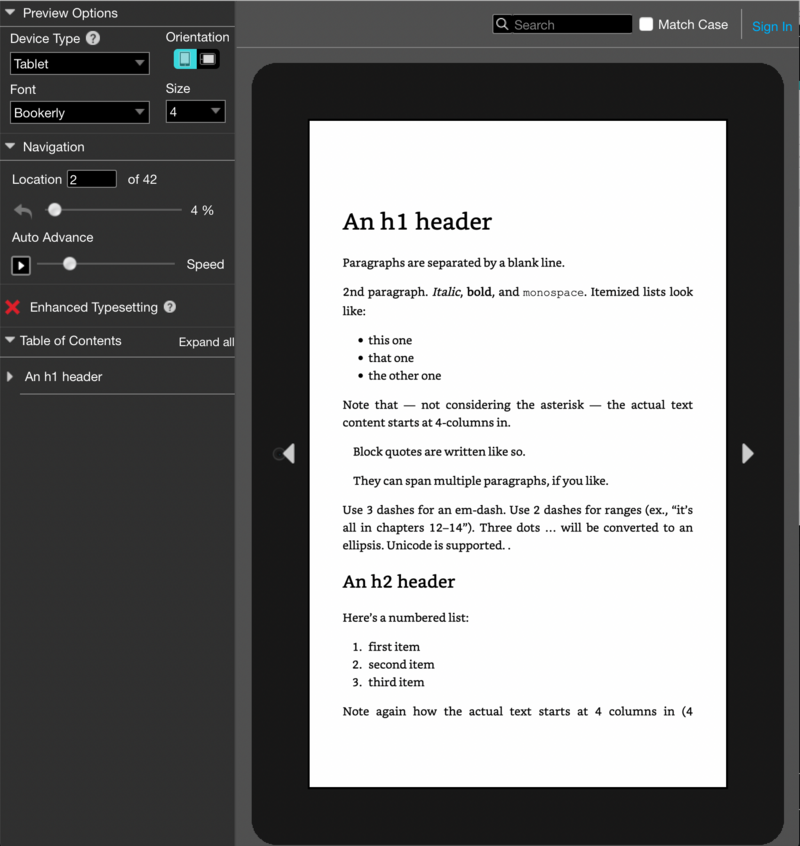
Task: Click the 'of 42' location total
Action: point(142,179)
